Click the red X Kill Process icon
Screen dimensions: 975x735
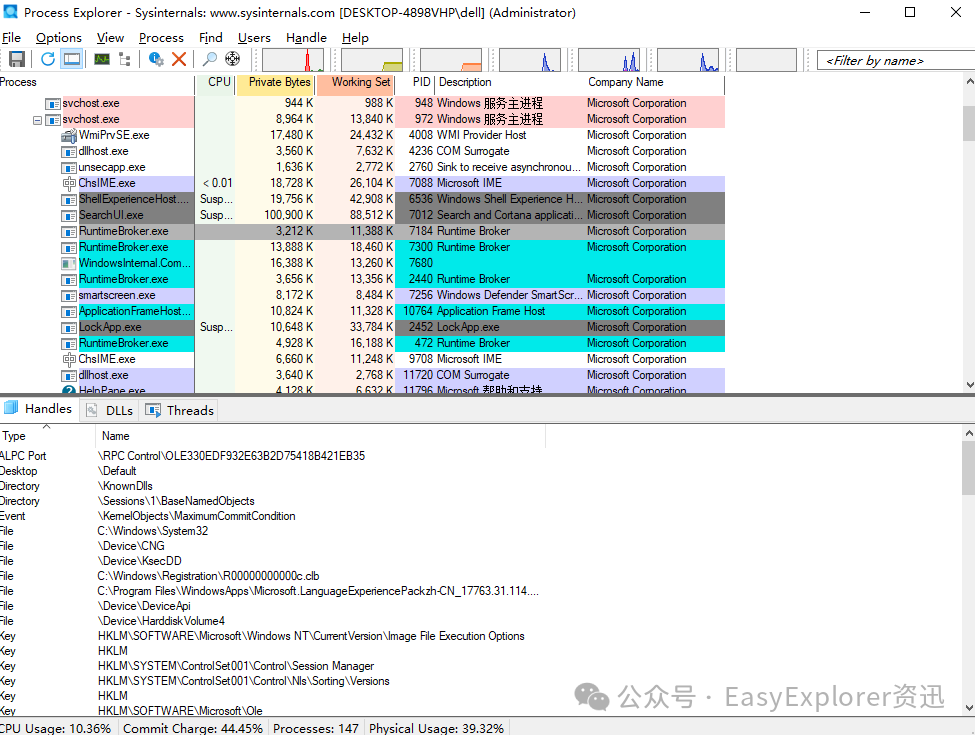tap(179, 59)
